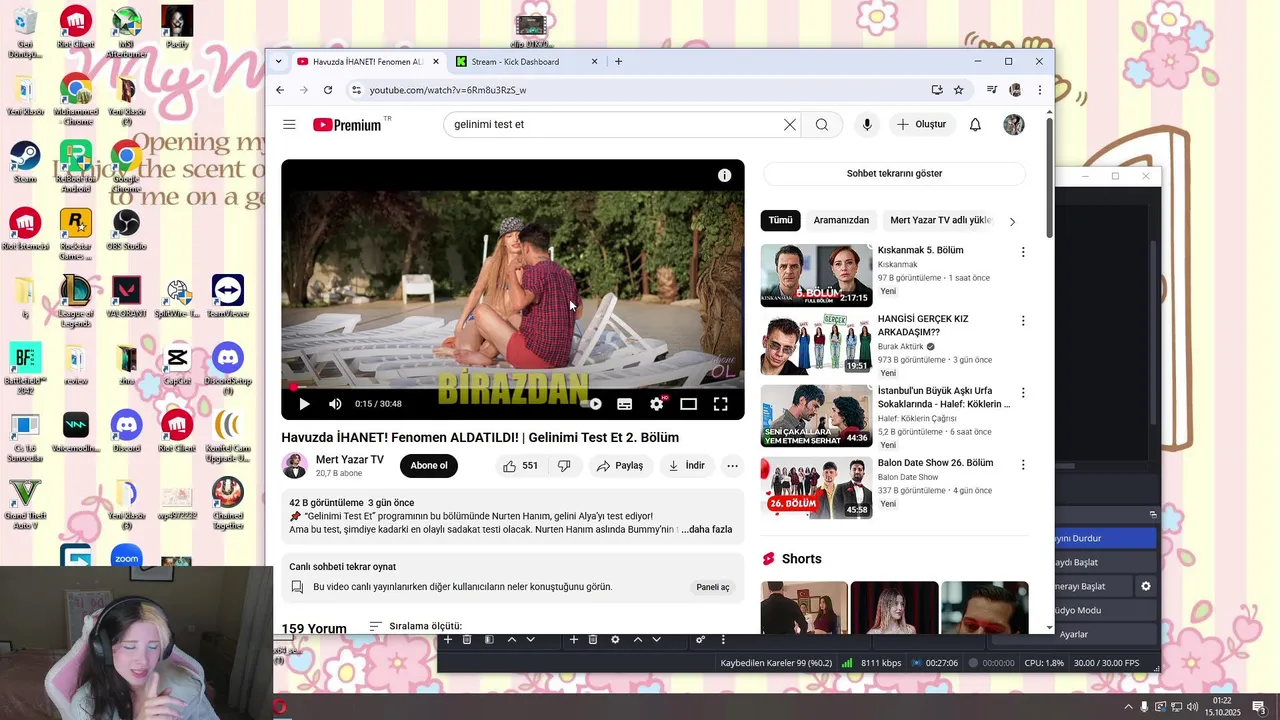Screen dimensions: 1280x720
Task: Select the Mert Yazar TV adlı yükle chip
Action: (940, 220)
